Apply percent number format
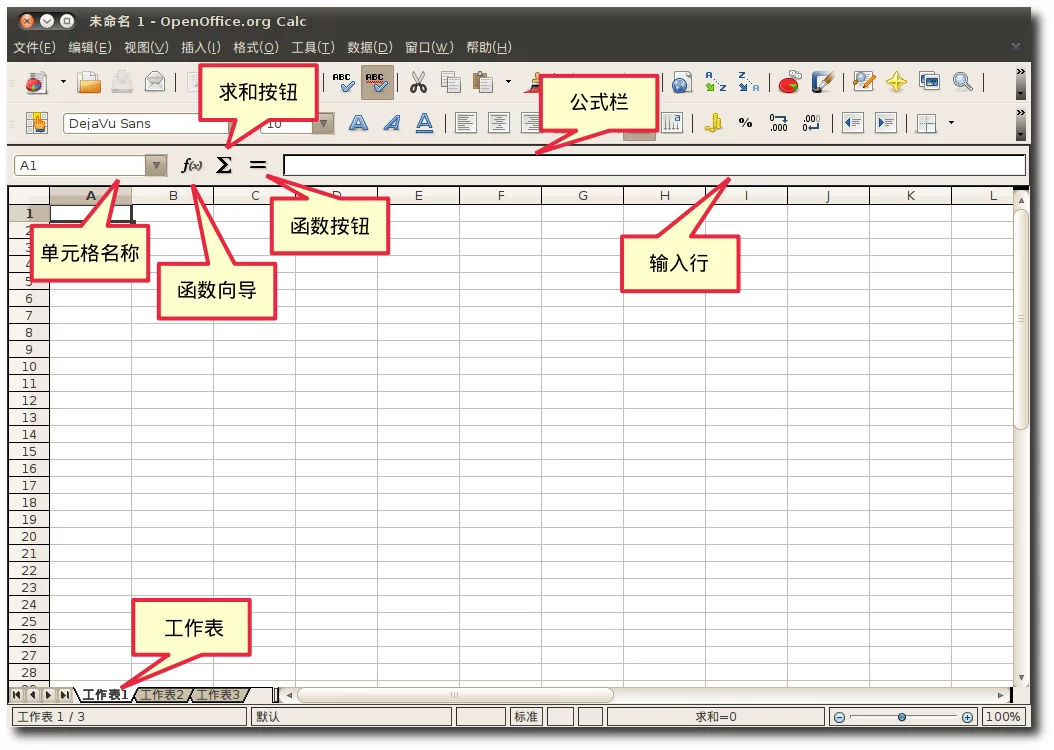The height and width of the screenshot is (750, 1054). tap(745, 123)
